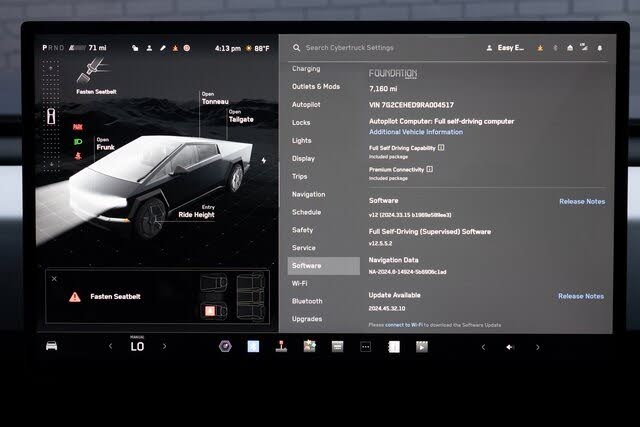Open the Upgrades settings menu

coord(307,319)
